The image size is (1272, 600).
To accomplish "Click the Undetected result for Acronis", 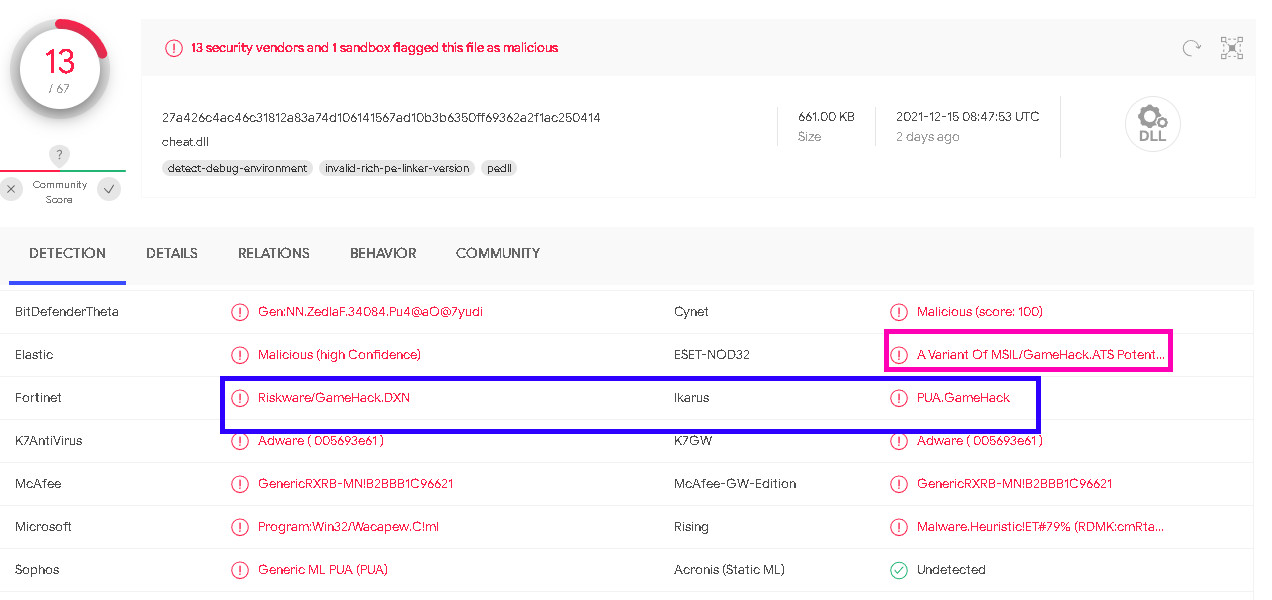I will [951, 570].
